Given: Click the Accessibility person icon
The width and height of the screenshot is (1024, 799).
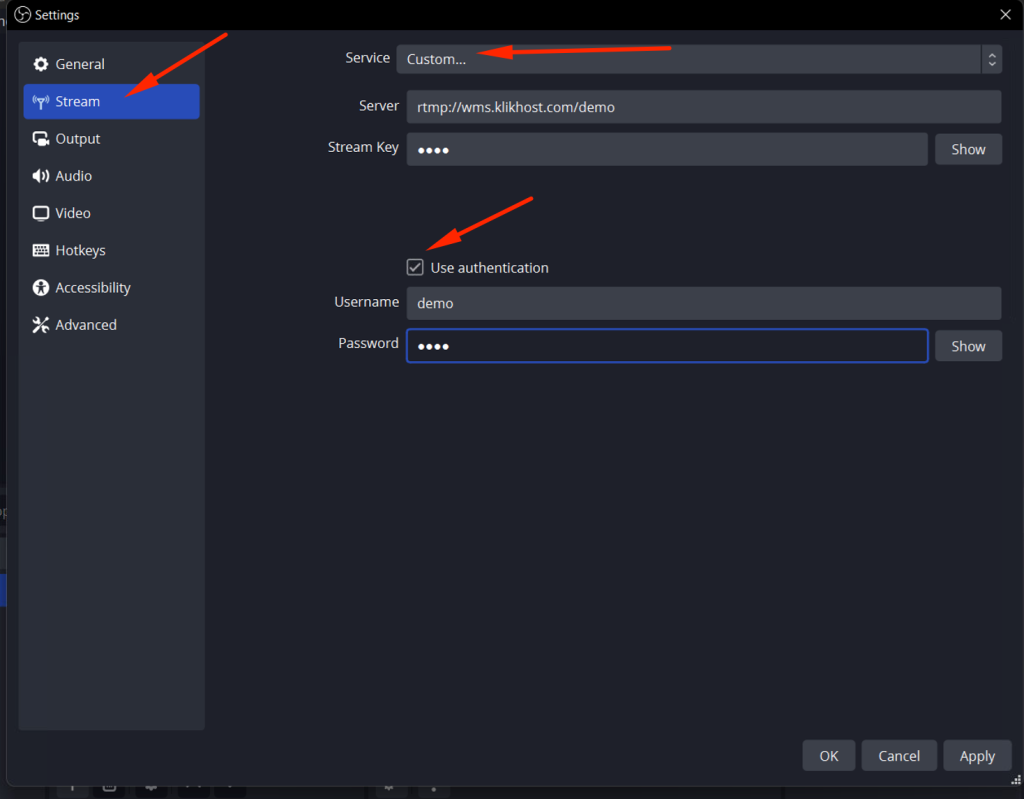Looking at the screenshot, I should coord(40,287).
